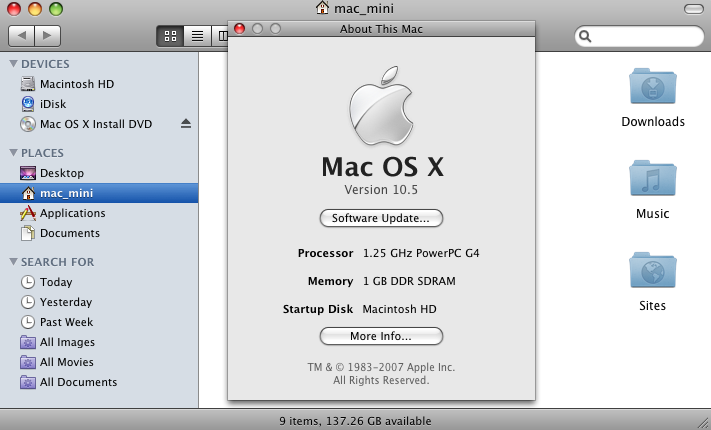Collapse the SEARCH FOR sidebar section
711x430 pixels.
point(13,262)
